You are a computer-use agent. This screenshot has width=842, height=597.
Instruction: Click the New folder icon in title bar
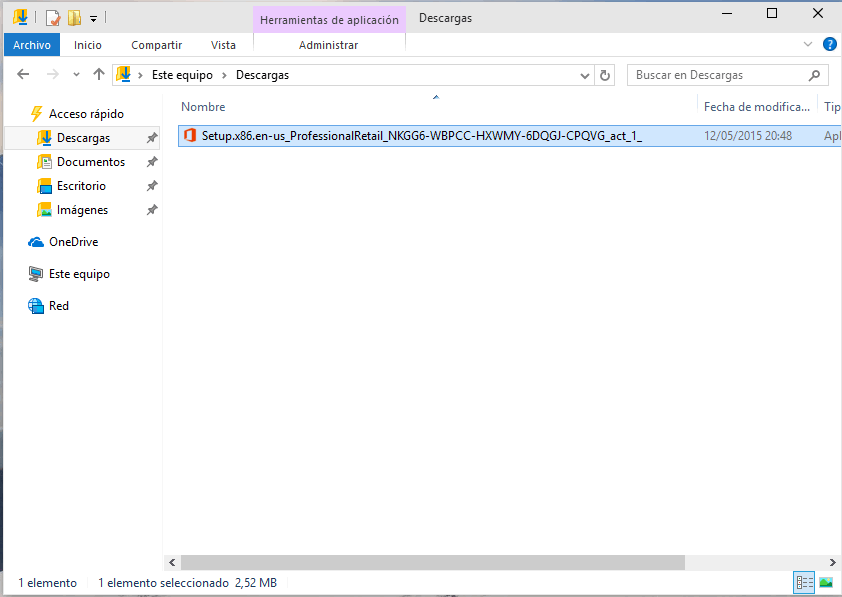click(74, 17)
